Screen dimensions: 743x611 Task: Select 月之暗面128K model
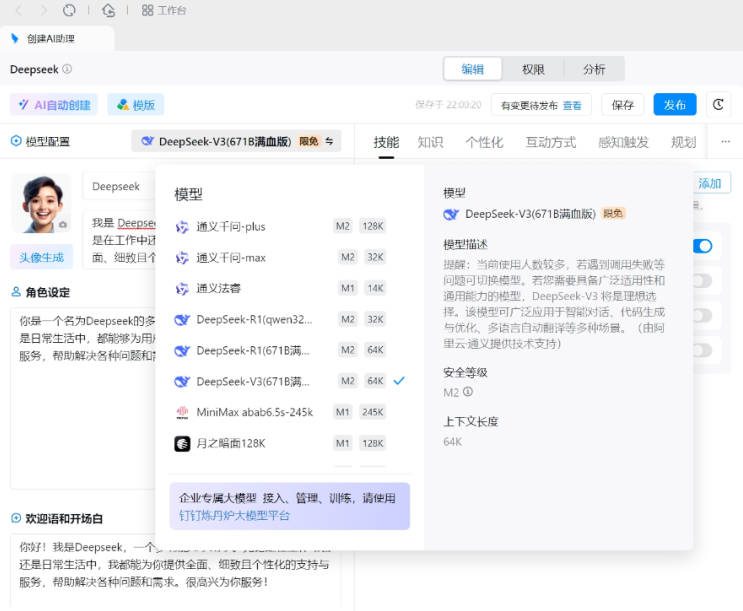(289, 443)
